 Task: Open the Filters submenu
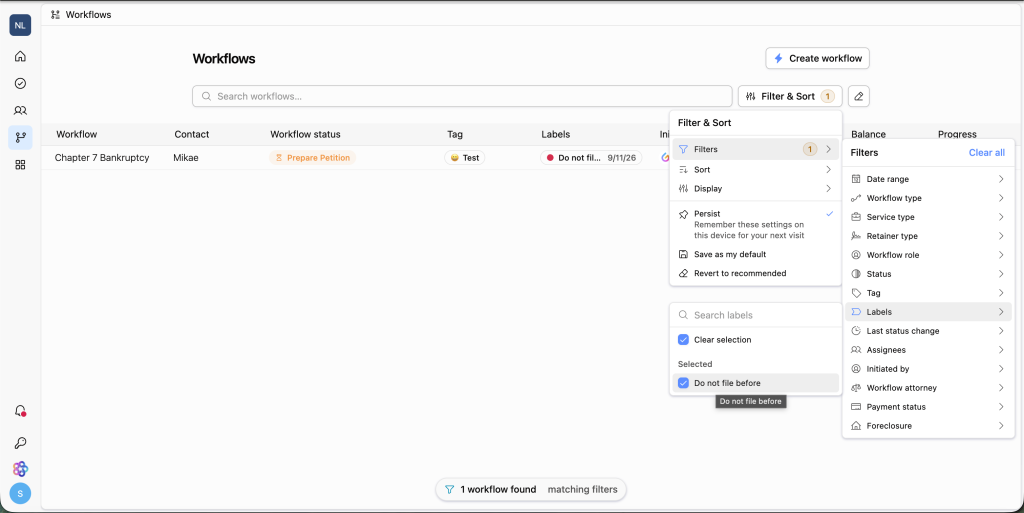(x=756, y=149)
